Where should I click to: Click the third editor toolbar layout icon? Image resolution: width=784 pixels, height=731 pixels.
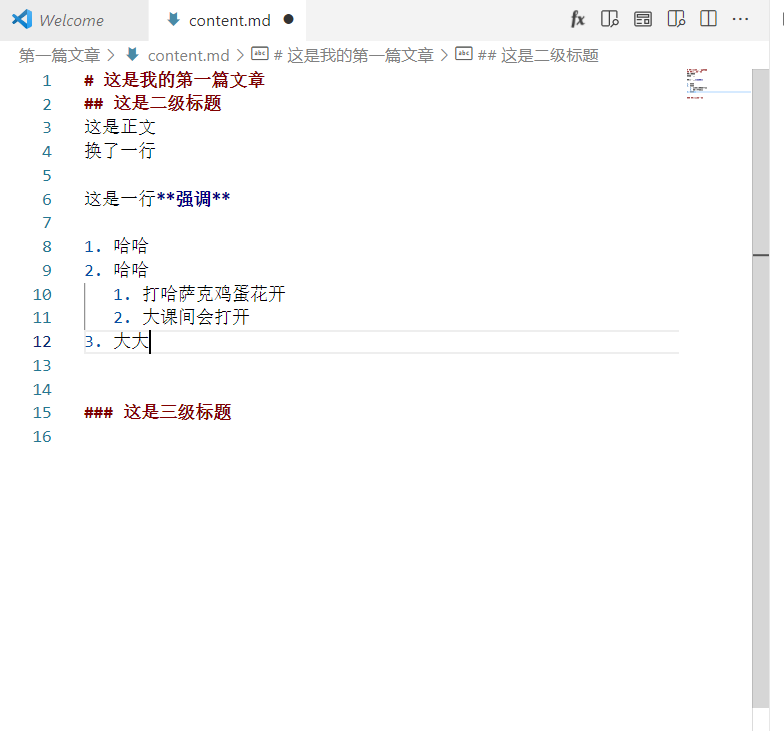[643, 19]
